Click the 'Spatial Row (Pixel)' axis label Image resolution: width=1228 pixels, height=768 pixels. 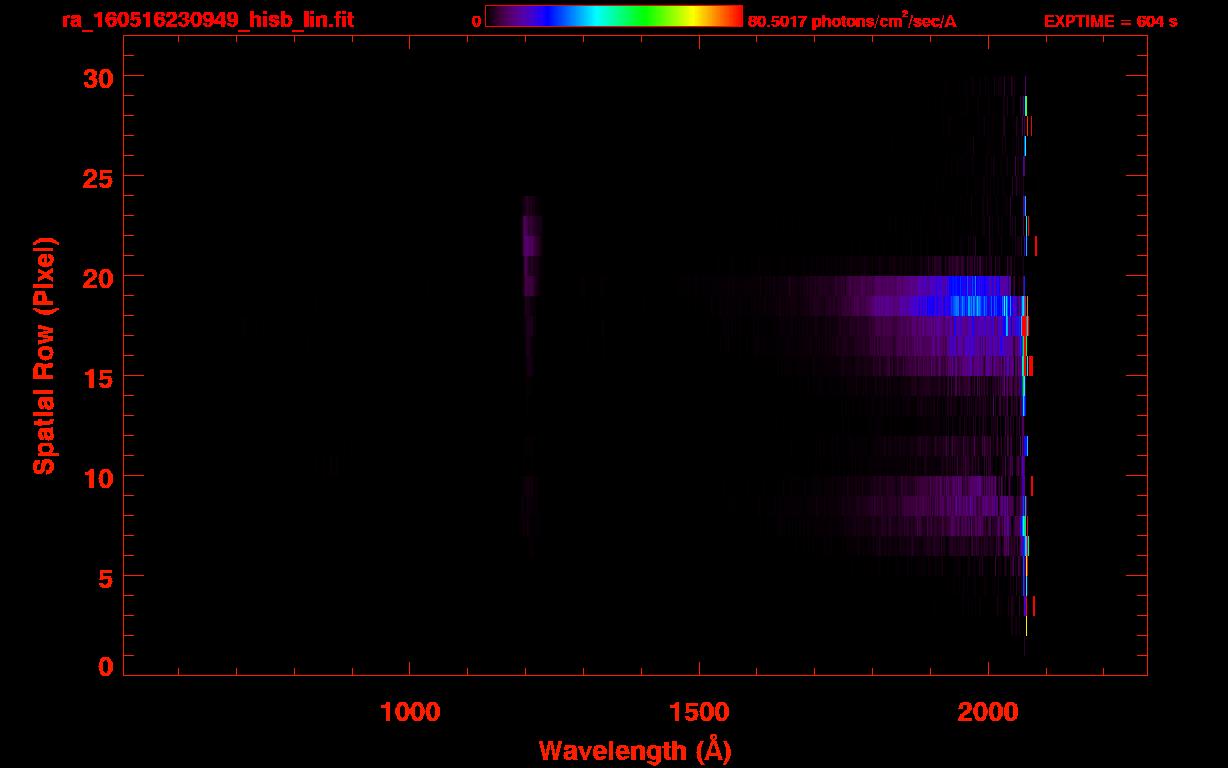click(45, 355)
